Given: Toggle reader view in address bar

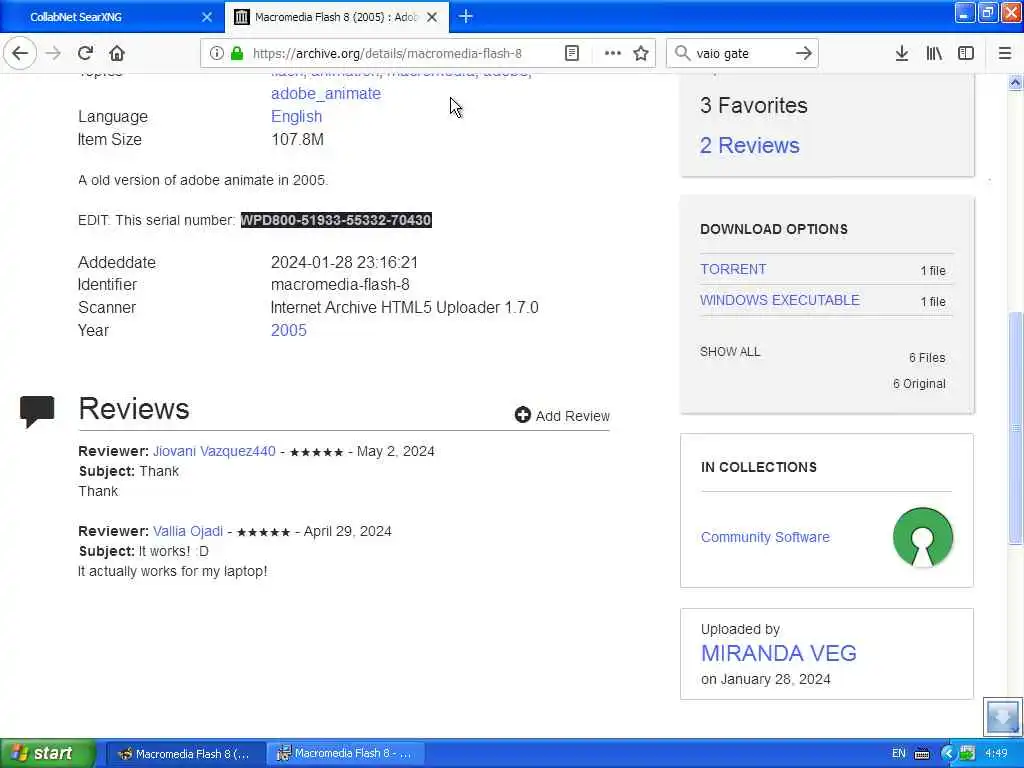Looking at the screenshot, I should (x=572, y=54).
